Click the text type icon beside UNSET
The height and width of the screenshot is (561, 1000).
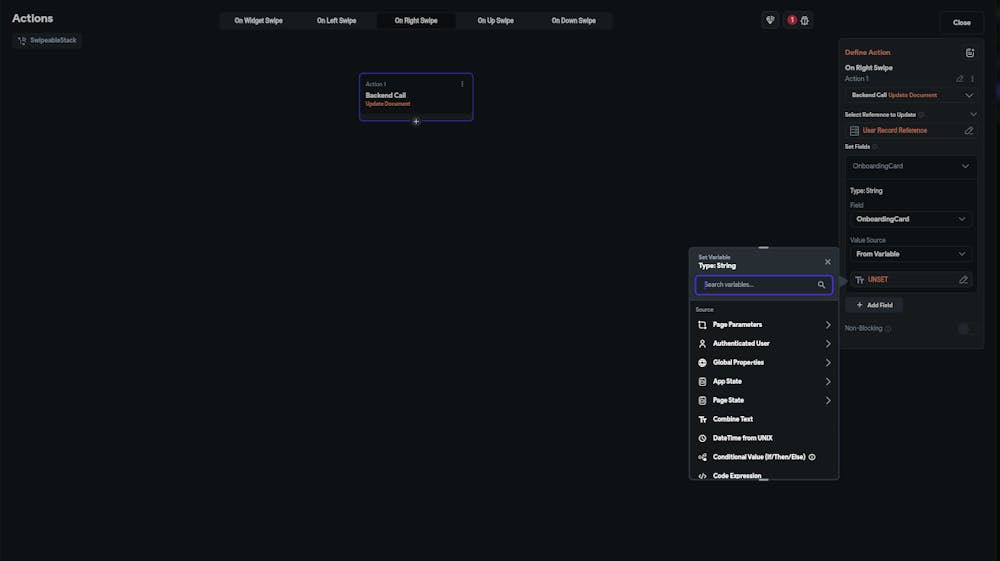point(859,280)
